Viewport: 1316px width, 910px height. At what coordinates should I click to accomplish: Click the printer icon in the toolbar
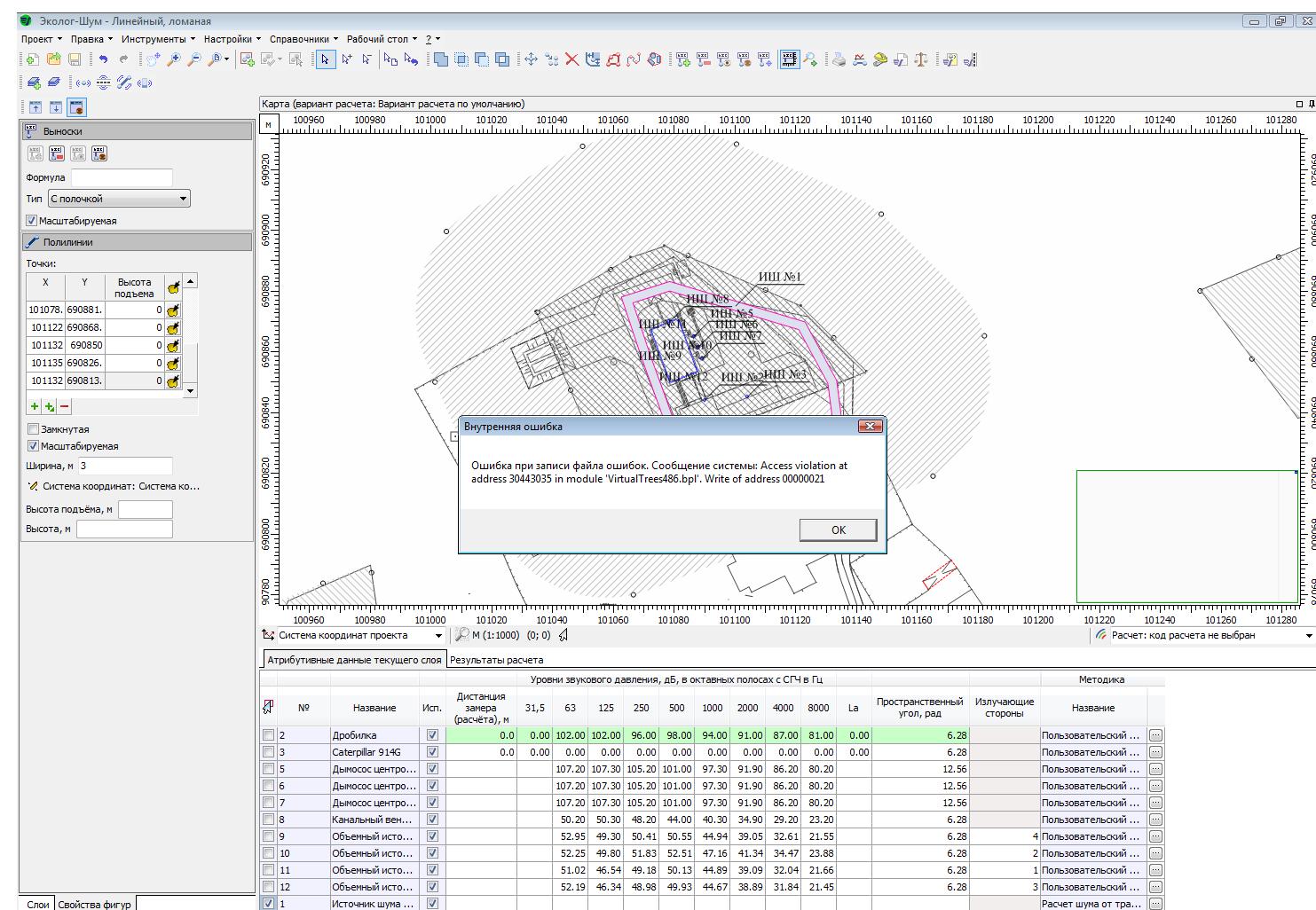pos(839,59)
